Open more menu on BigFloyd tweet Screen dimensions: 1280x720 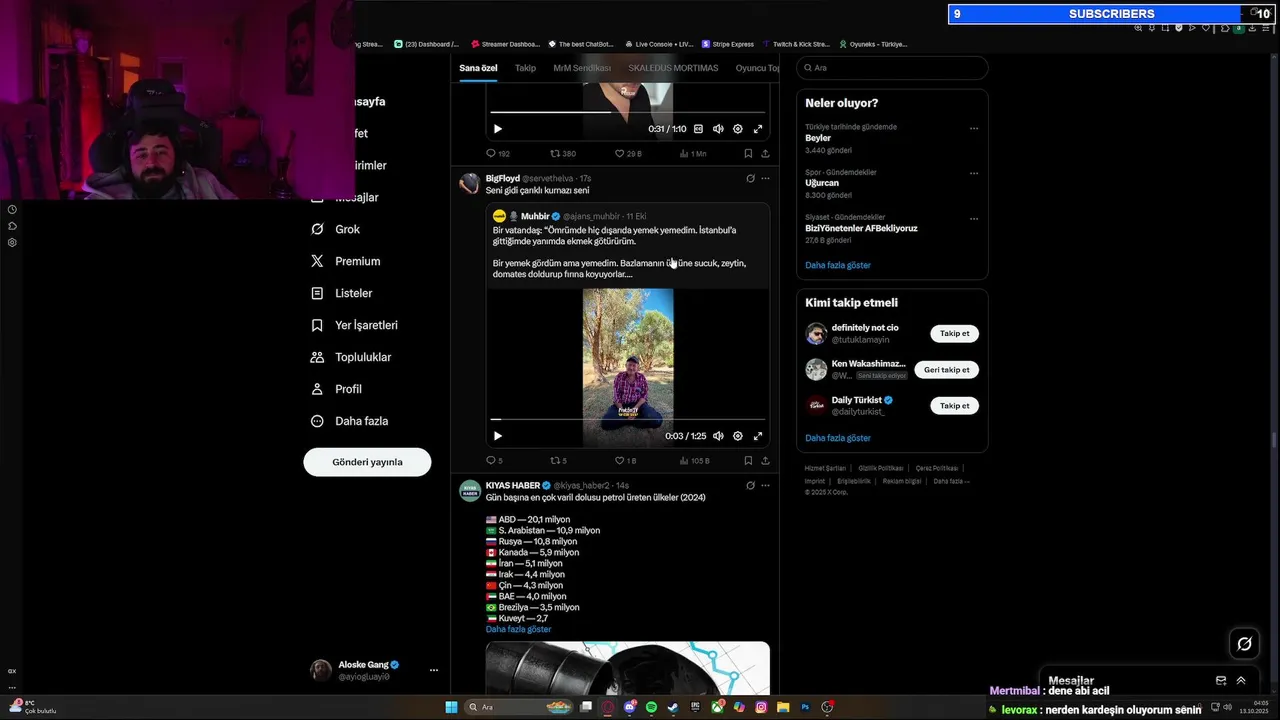[x=766, y=178]
